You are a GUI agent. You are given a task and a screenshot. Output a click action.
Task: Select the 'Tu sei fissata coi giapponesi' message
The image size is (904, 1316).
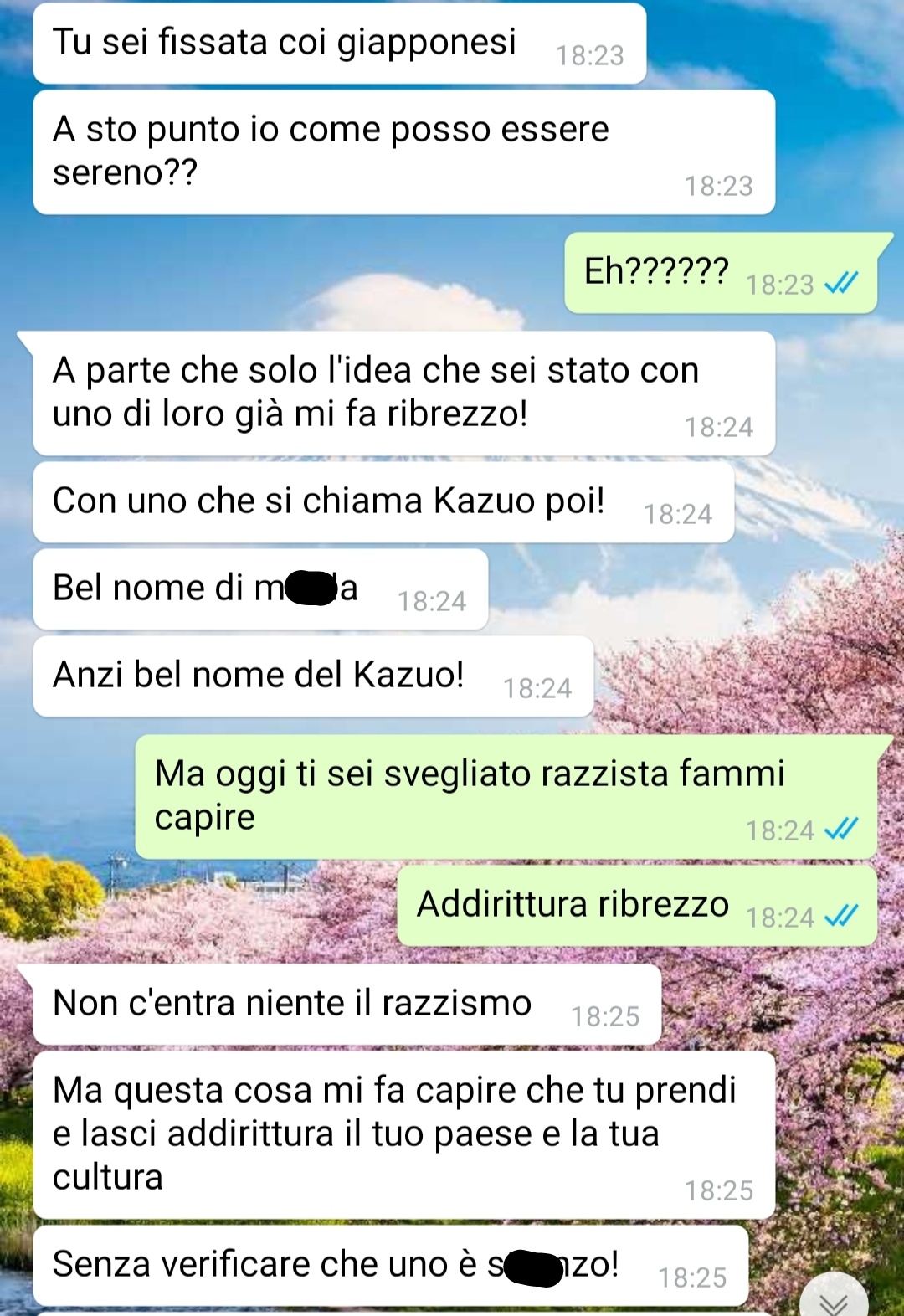[x=340, y=44]
